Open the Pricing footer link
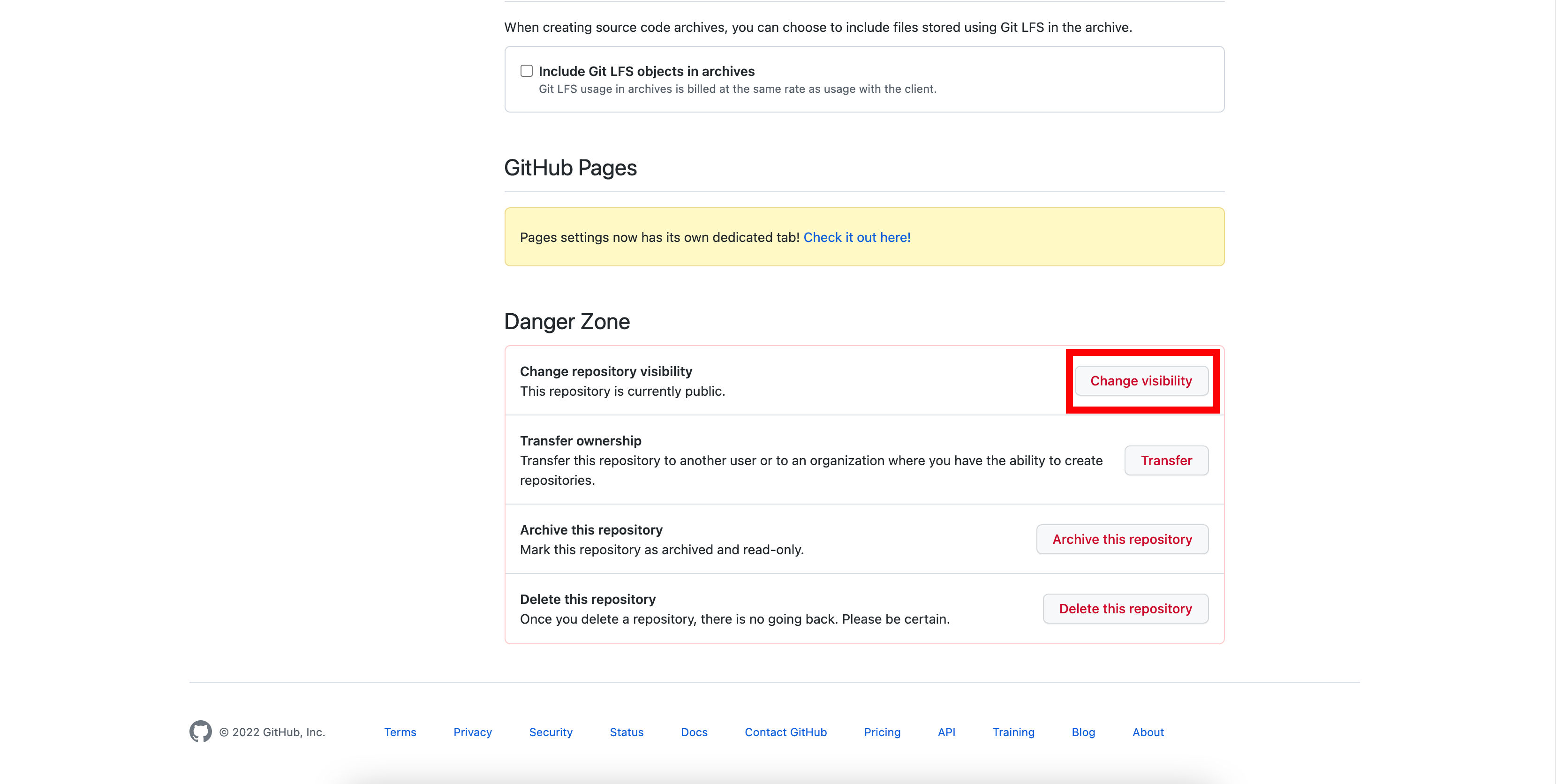The height and width of the screenshot is (784, 1556). coord(882,732)
